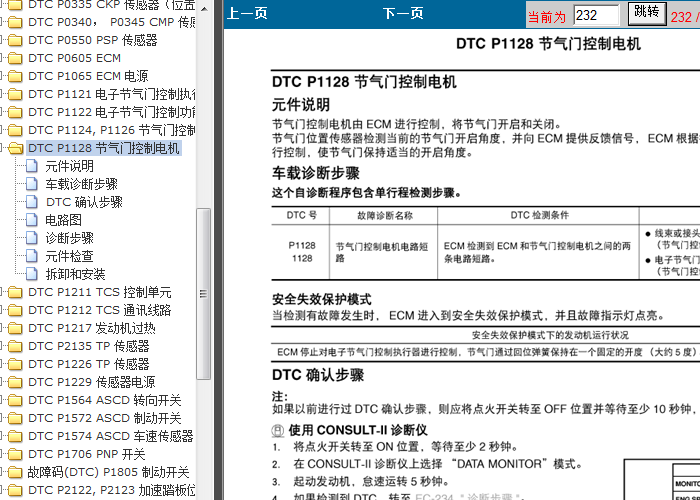The image size is (700, 500).
Task: Click folder icon for DTC P1229 传感器电源
Action: pyautogui.click(x=15, y=382)
